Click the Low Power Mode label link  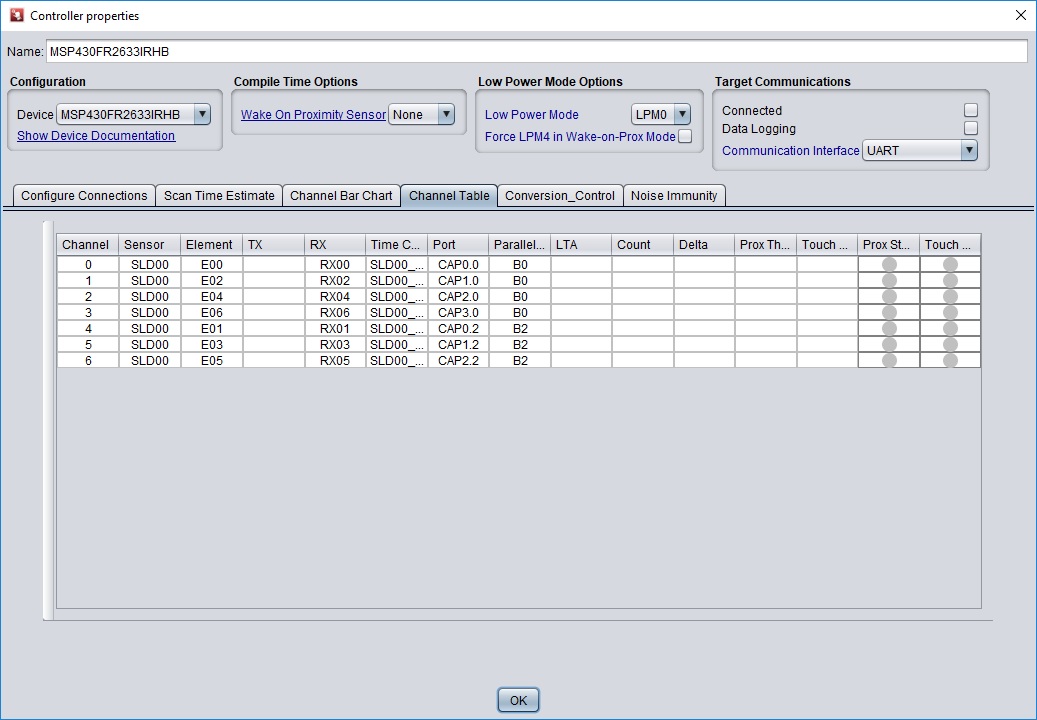(x=532, y=114)
